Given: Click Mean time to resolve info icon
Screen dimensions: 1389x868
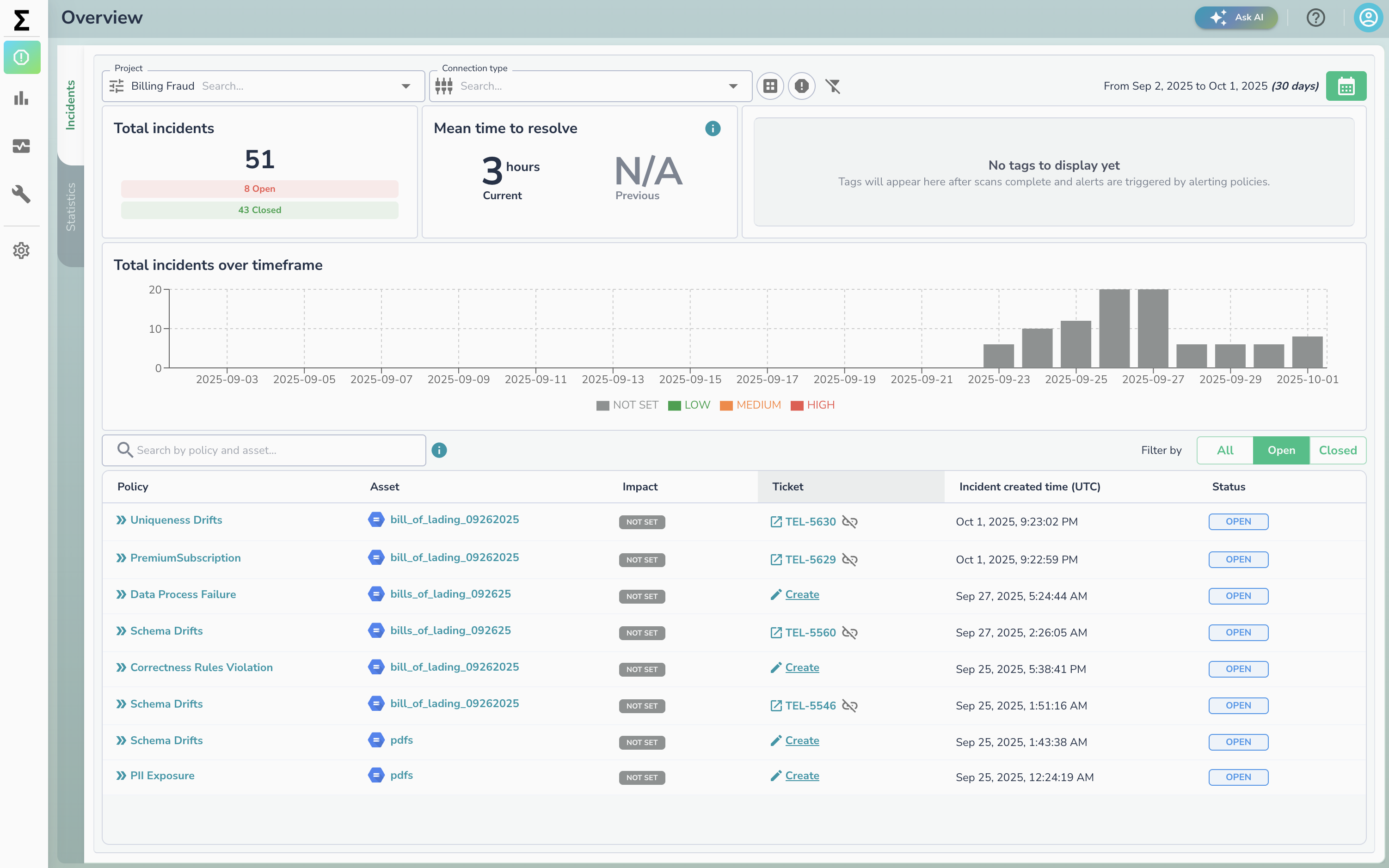Looking at the screenshot, I should [x=713, y=128].
